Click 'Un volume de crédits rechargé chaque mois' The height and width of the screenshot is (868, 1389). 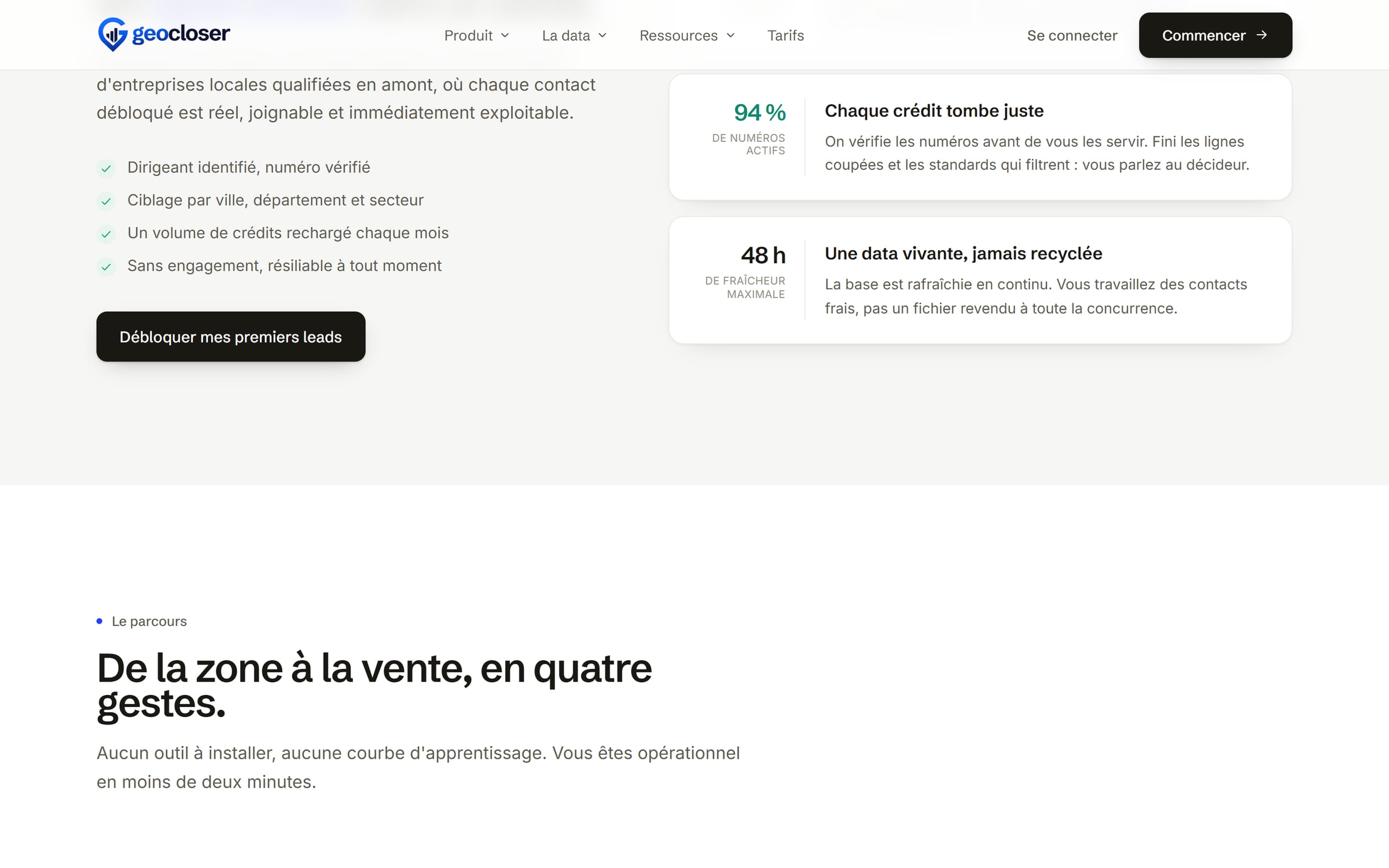coord(288,233)
